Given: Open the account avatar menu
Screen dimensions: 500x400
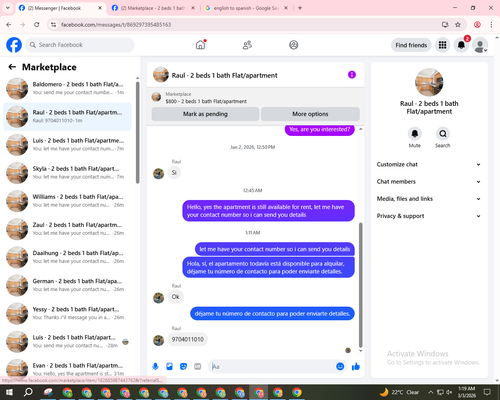Looking at the screenshot, I should tap(480, 45).
